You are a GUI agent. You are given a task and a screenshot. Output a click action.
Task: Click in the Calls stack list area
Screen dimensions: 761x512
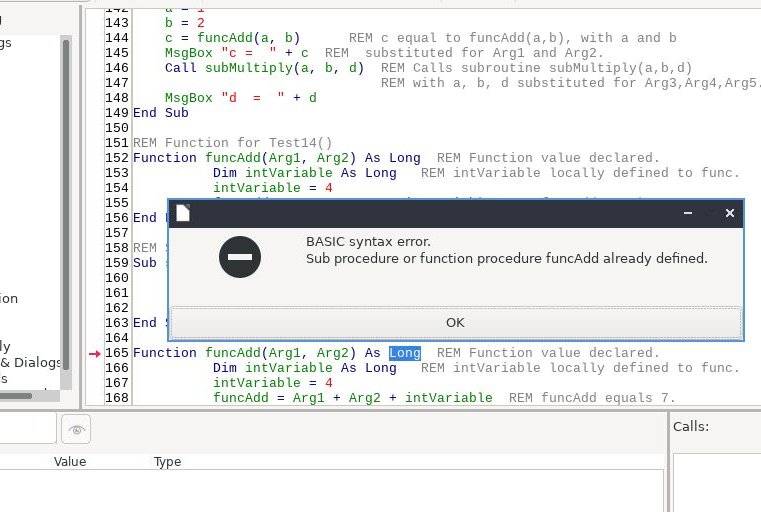click(717, 482)
